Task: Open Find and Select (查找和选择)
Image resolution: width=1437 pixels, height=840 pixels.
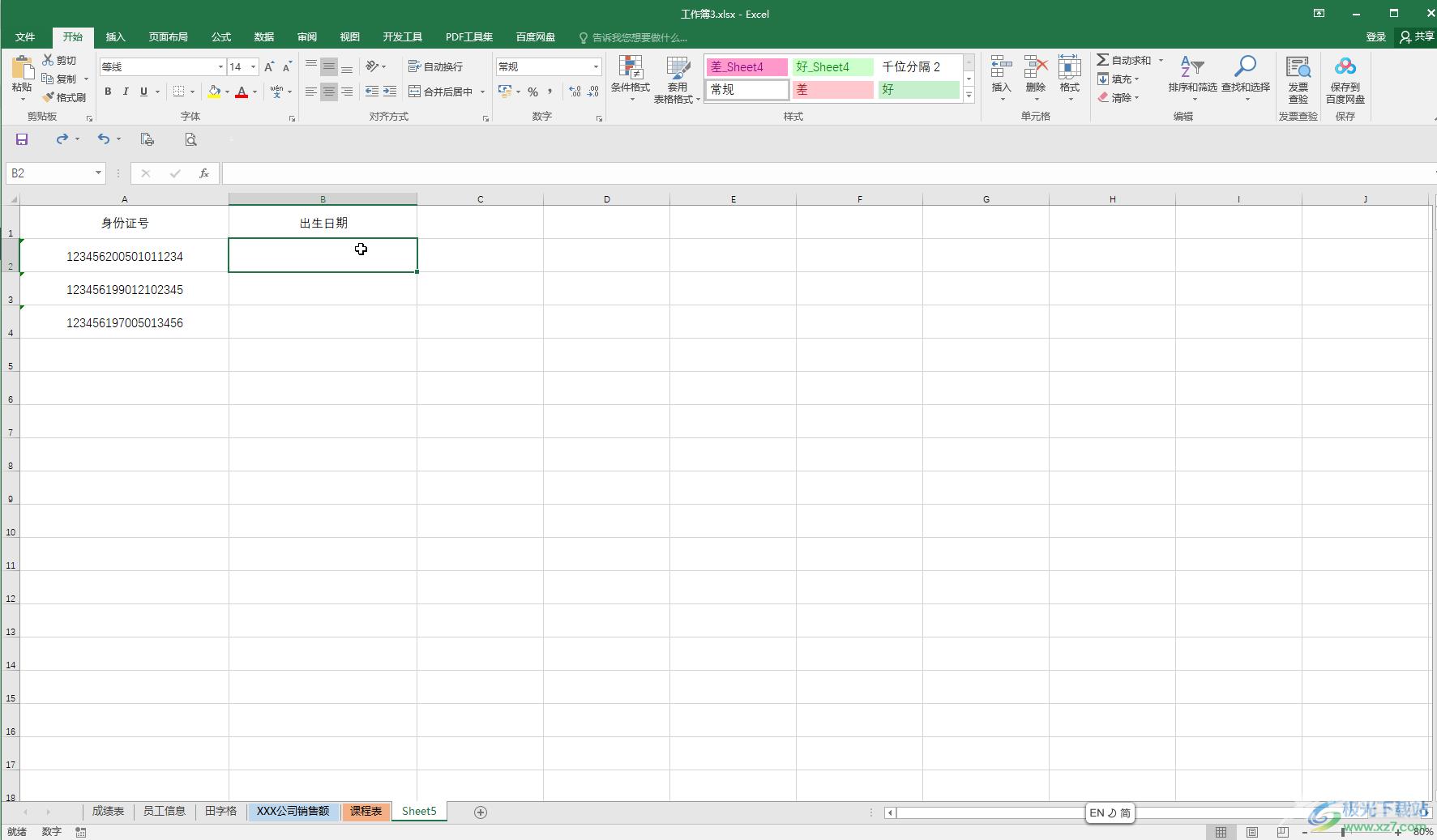Action: pyautogui.click(x=1246, y=78)
